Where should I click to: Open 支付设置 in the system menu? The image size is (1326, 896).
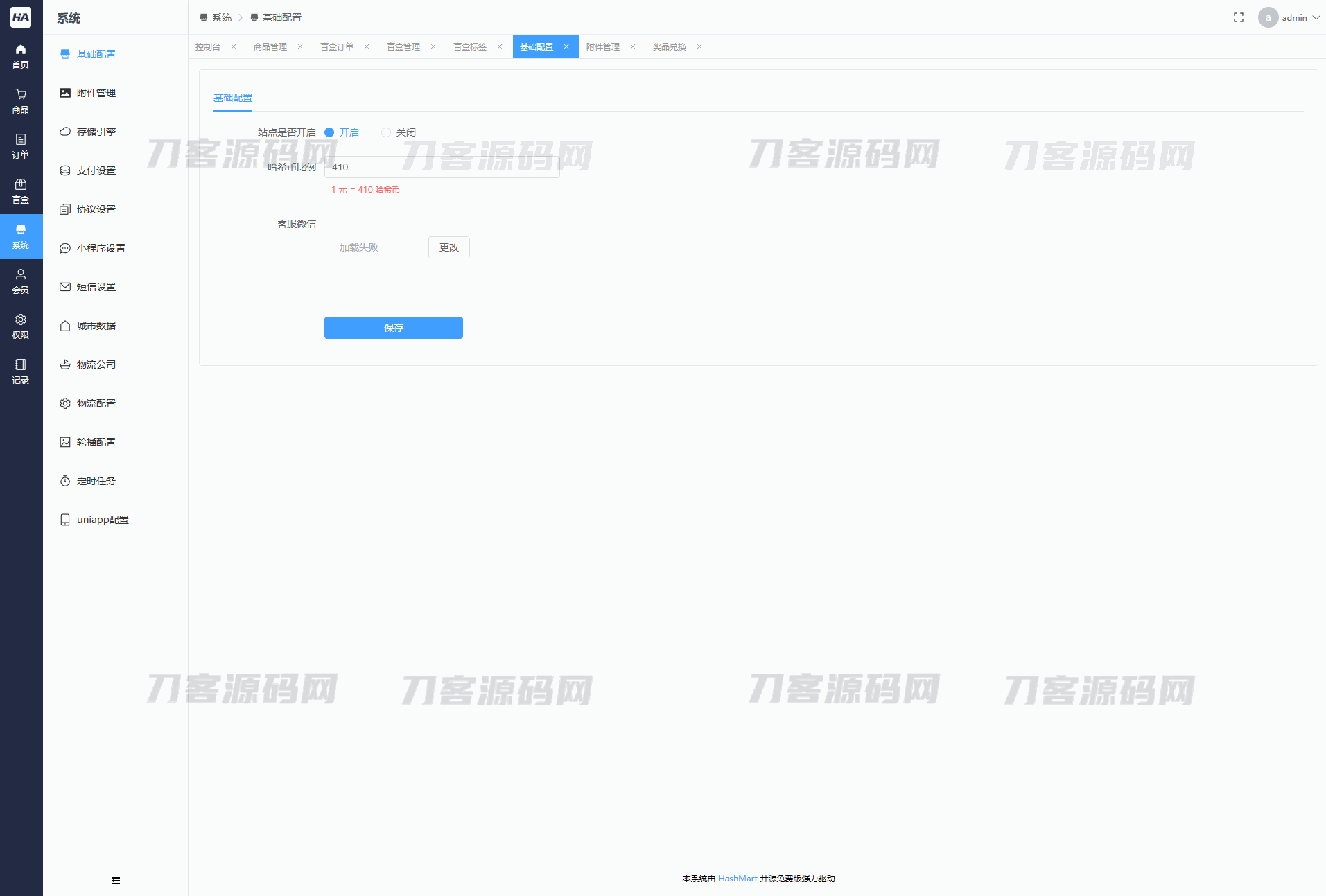(96, 170)
